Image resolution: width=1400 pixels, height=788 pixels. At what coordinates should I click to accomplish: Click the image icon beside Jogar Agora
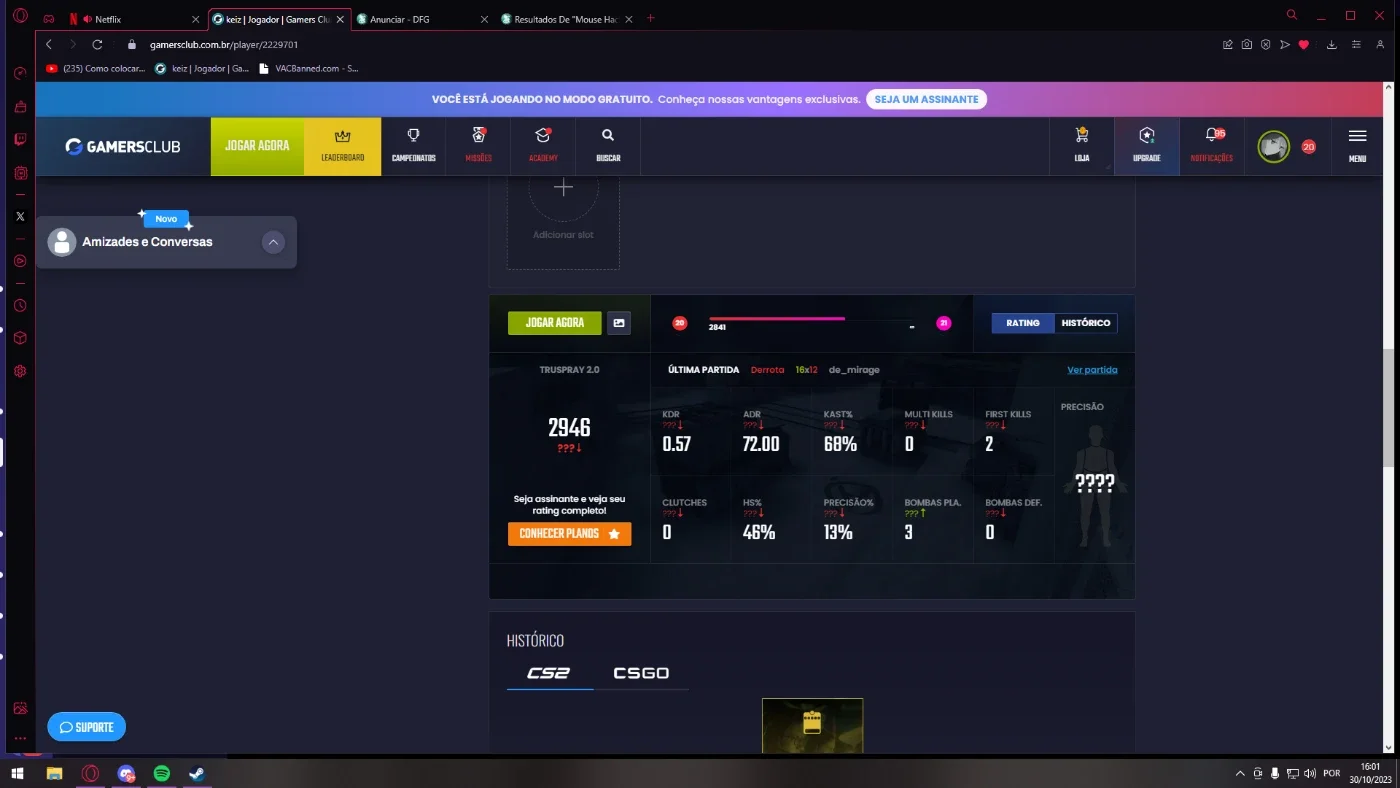[x=619, y=323]
